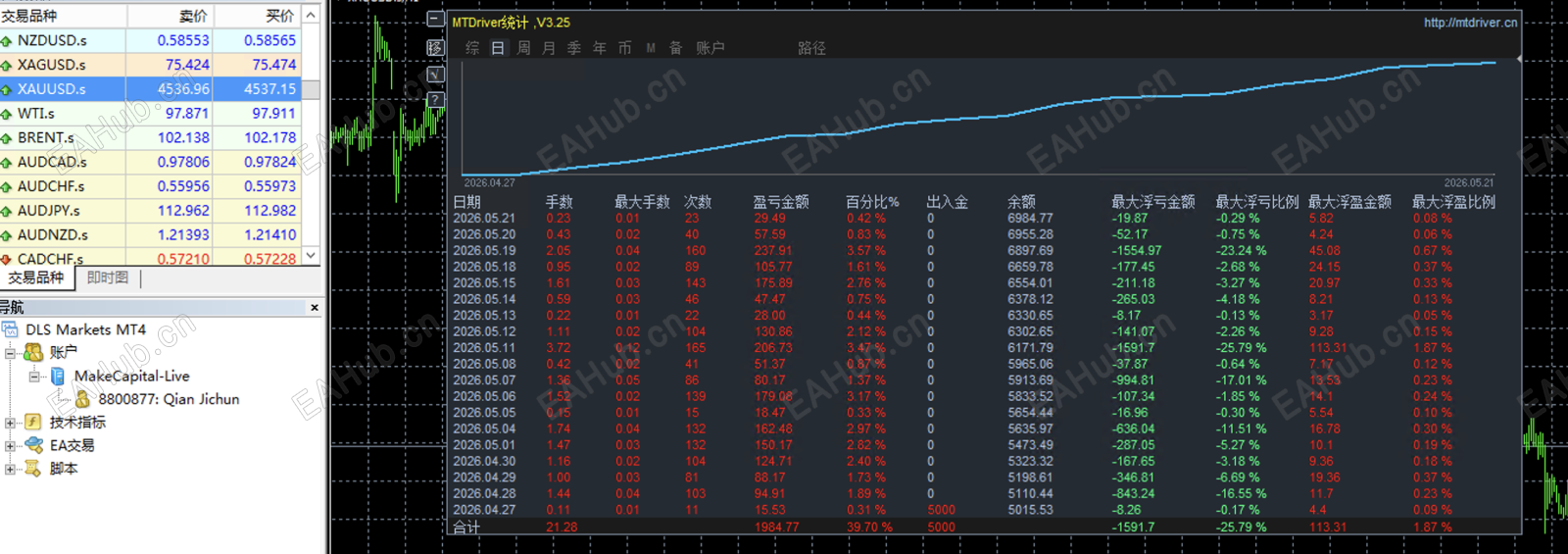Click the 移 move-panel button
The width and height of the screenshot is (1568, 554).
(x=436, y=47)
